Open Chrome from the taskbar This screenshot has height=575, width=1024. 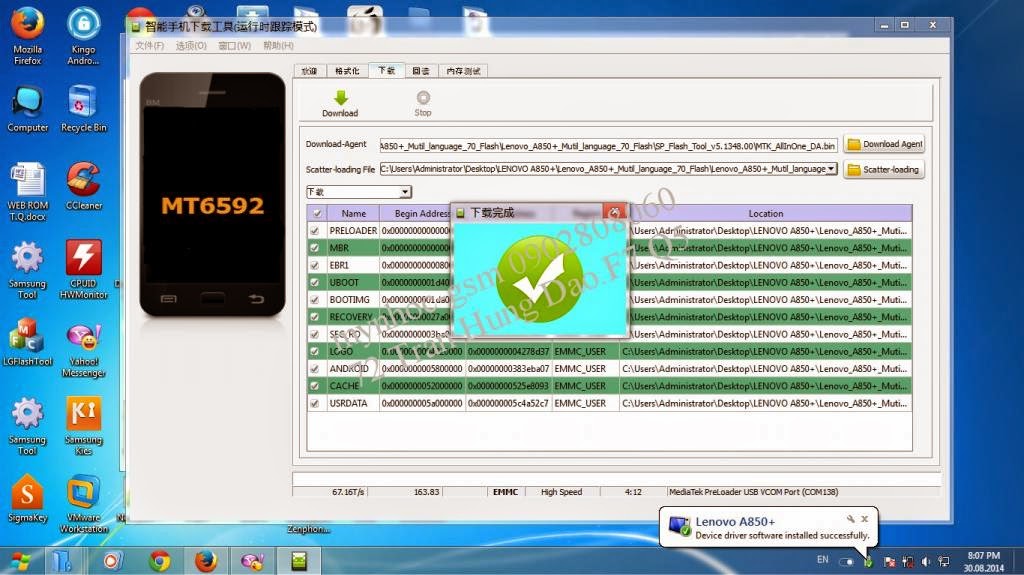[159, 561]
